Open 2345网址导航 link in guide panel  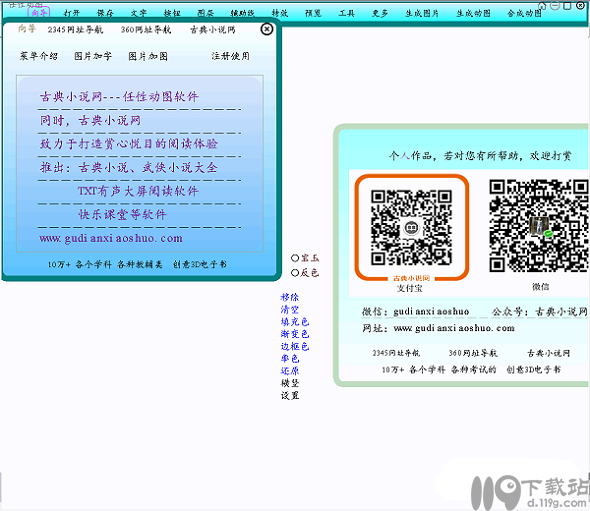75,29
